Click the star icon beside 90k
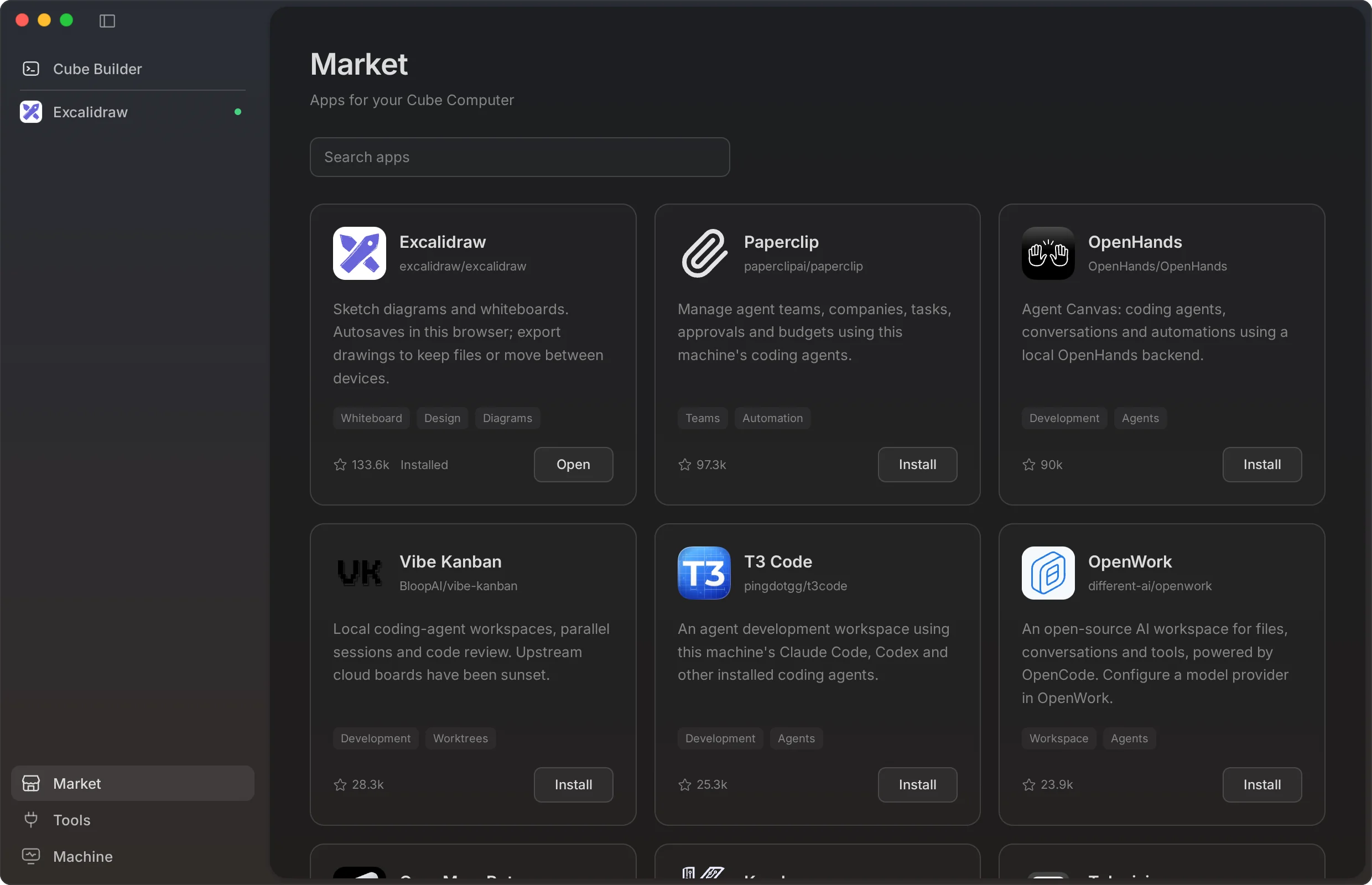The width and height of the screenshot is (1372, 885). tap(1029, 464)
